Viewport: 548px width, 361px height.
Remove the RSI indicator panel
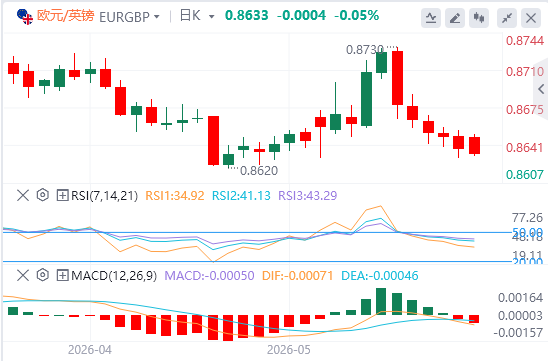pyautogui.click(x=23, y=195)
